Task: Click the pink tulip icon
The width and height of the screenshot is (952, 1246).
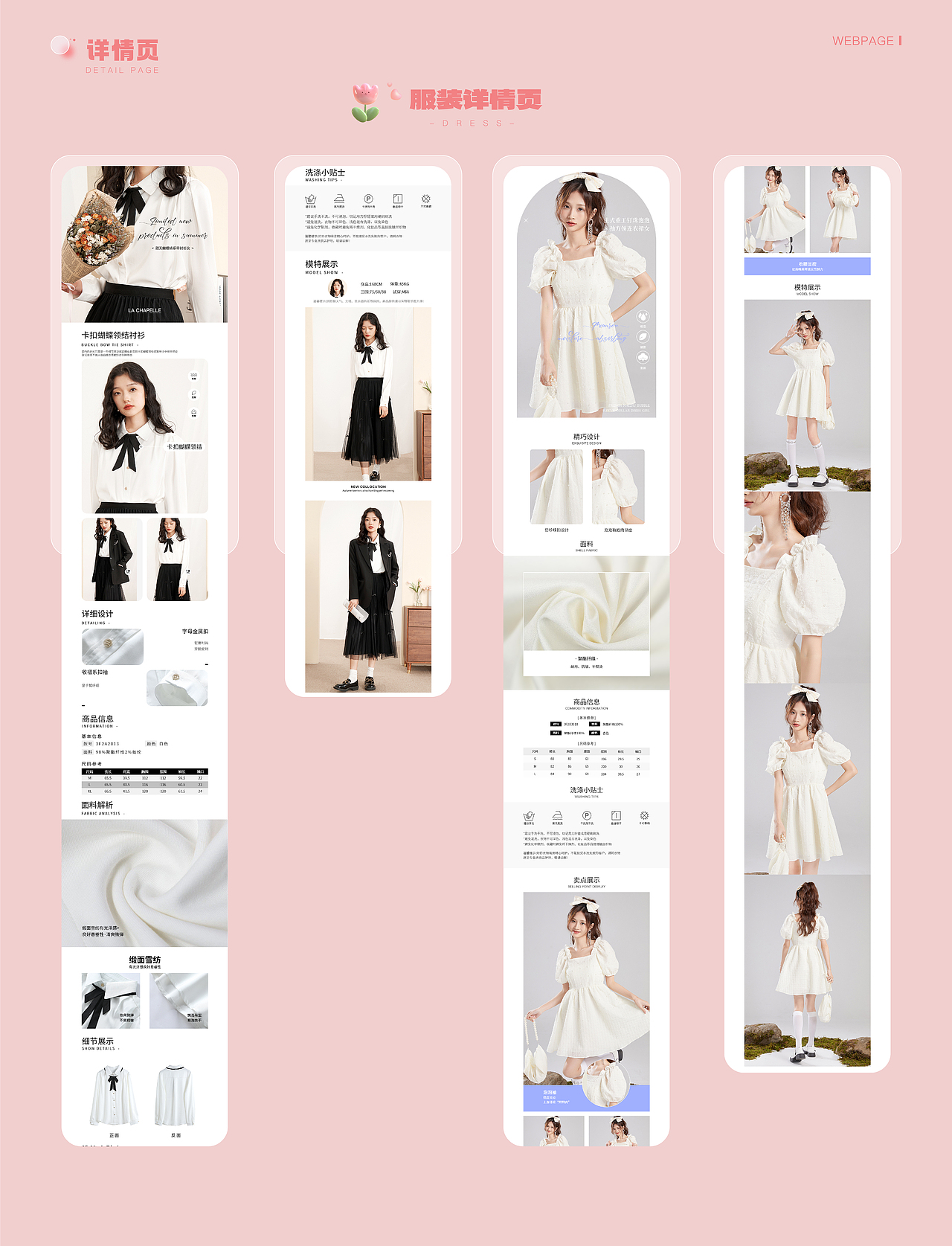Action: point(365,103)
